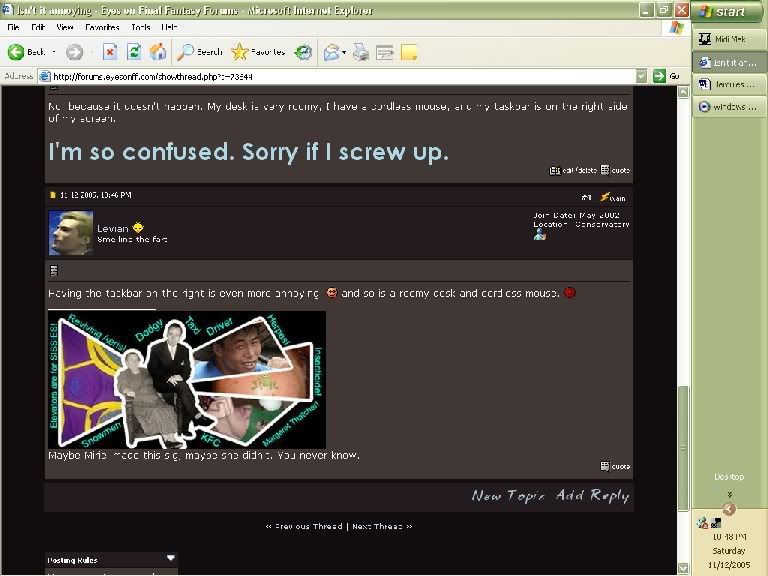Click the signature collage image in Levian's post

[187, 380]
